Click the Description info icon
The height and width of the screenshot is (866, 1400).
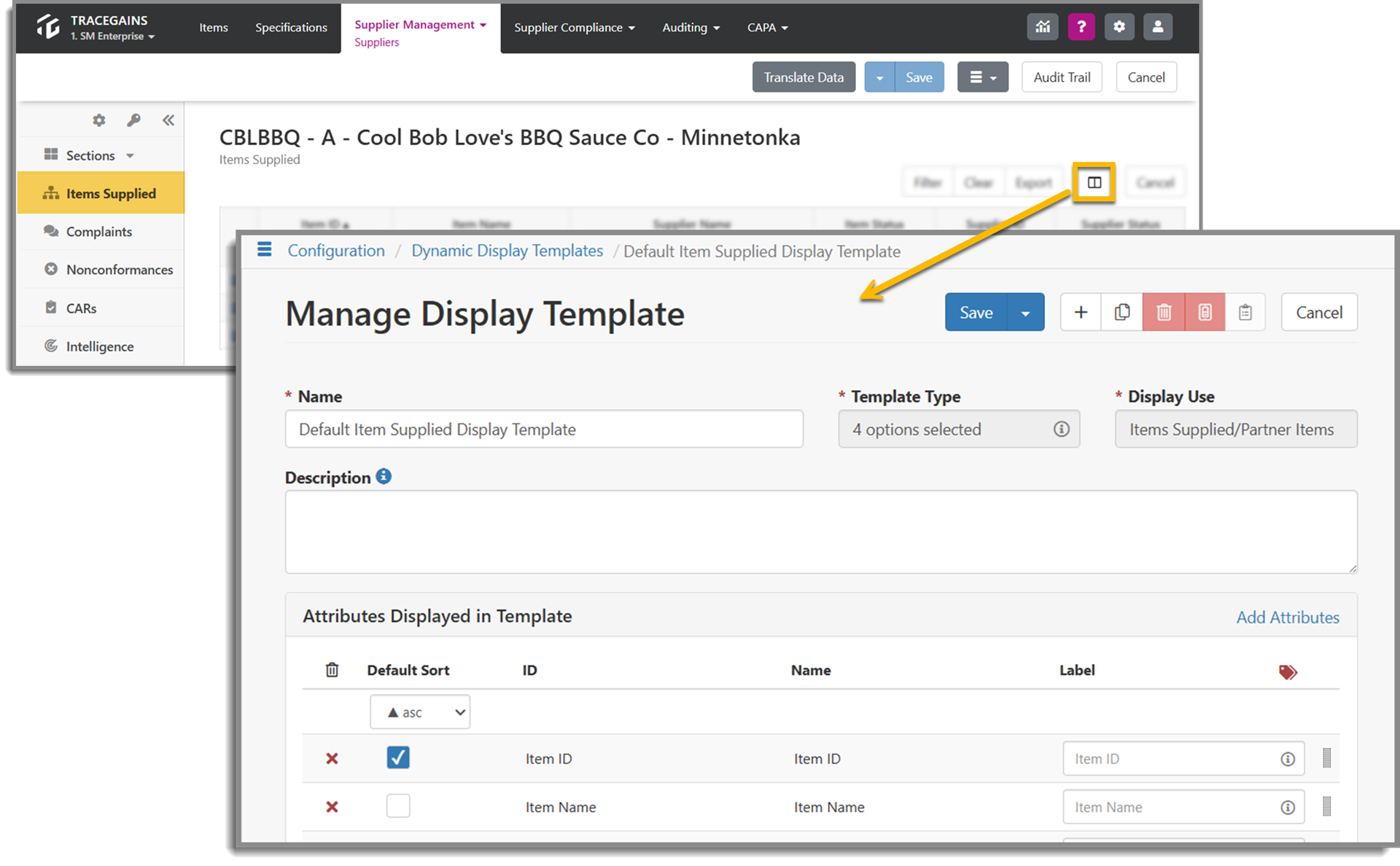point(384,476)
